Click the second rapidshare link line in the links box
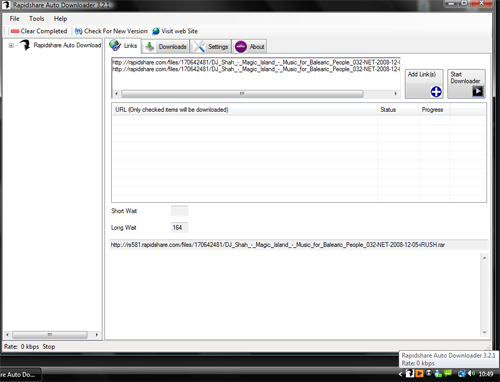500x382 pixels. pos(256,69)
